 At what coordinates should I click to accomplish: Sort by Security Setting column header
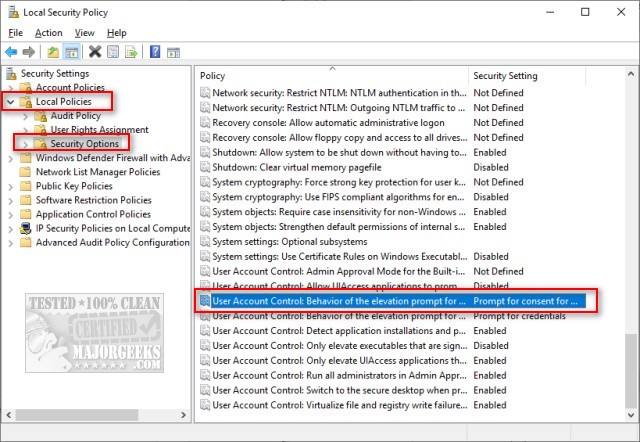click(x=527, y=76)
